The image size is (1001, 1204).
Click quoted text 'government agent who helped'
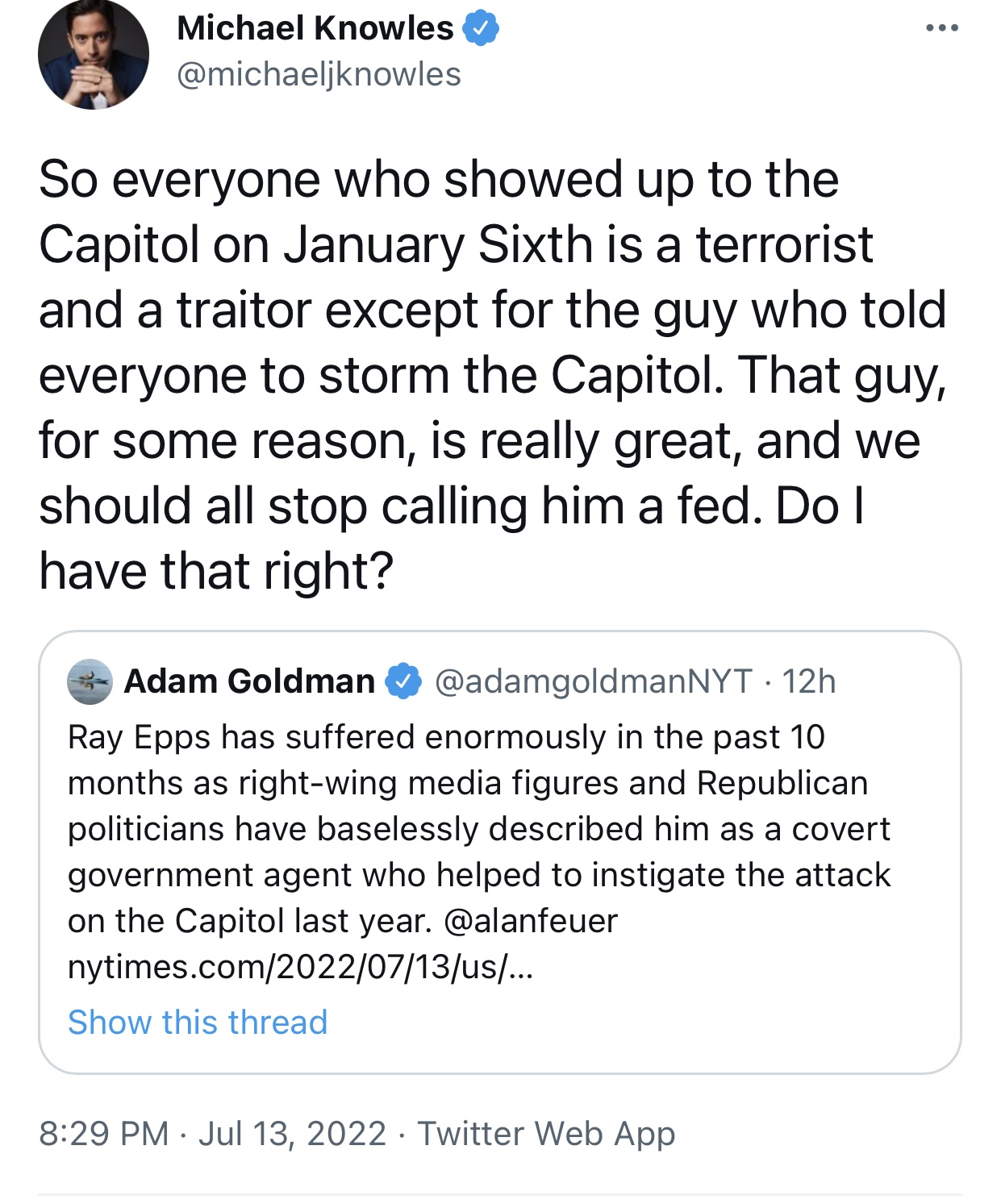click(479, 875)
